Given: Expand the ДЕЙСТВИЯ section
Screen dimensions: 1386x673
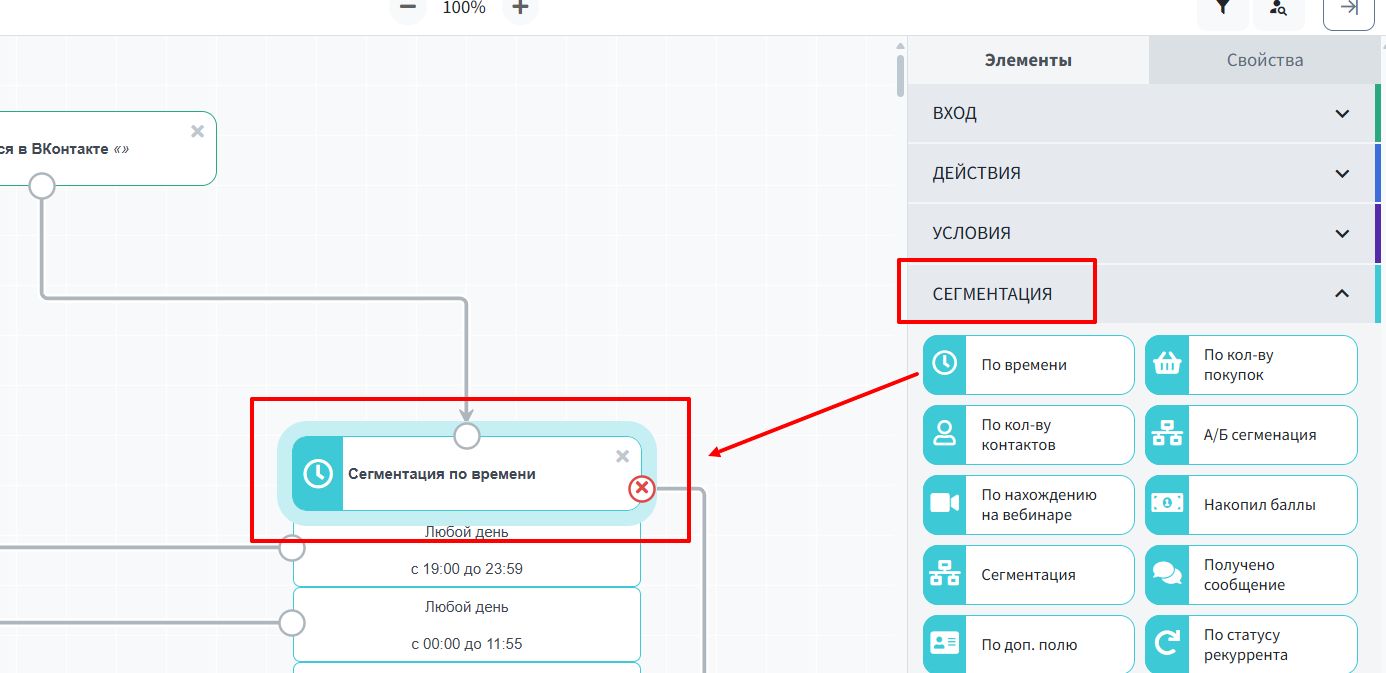Looking at the screenshot, I should 1141,173.
